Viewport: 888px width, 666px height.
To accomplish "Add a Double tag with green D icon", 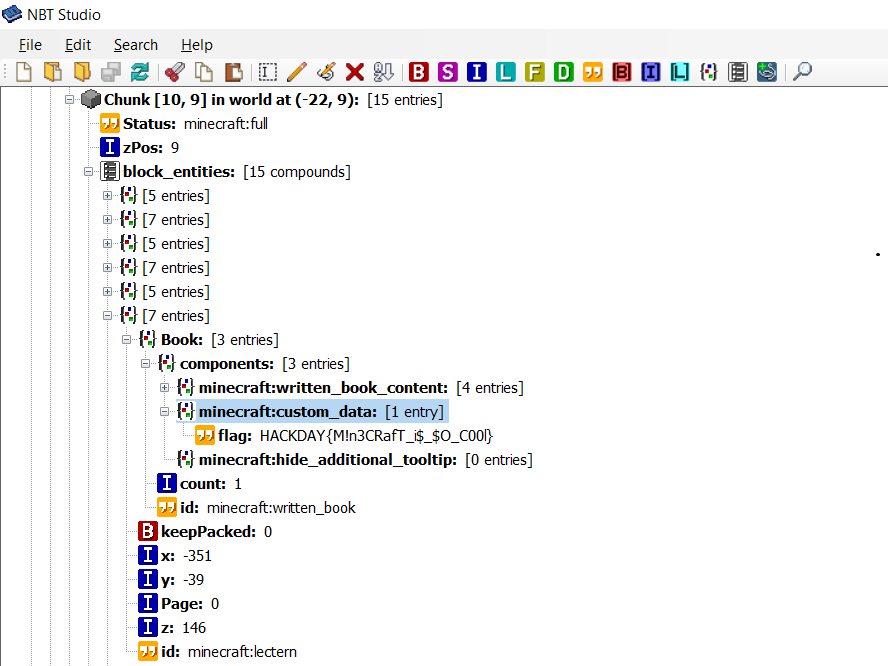I will point(564,72).
